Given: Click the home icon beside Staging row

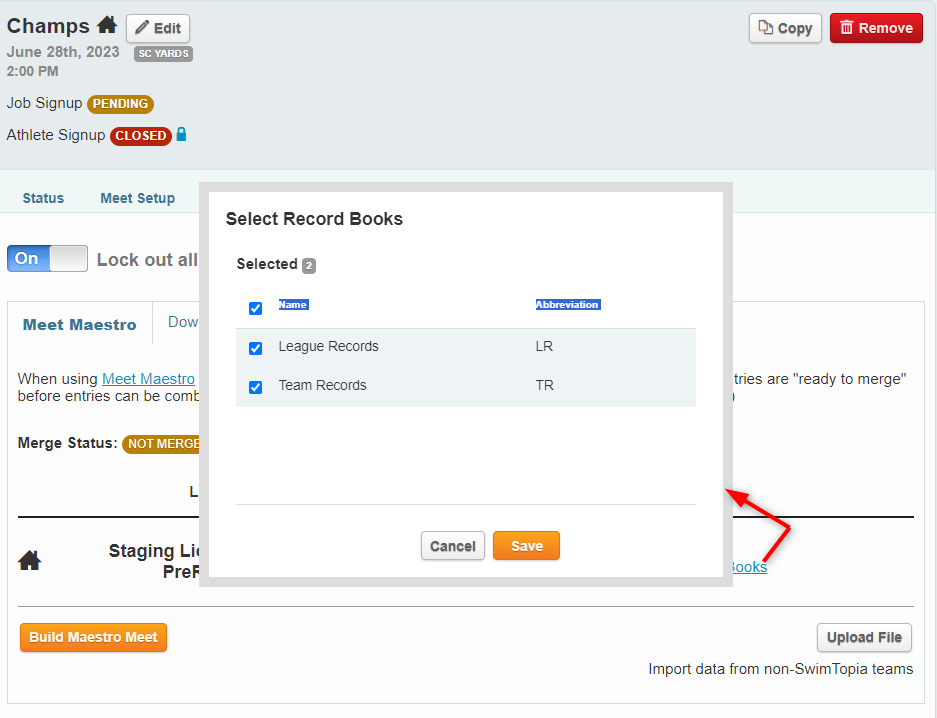Looking at the screenshot, I should point(30,561).
